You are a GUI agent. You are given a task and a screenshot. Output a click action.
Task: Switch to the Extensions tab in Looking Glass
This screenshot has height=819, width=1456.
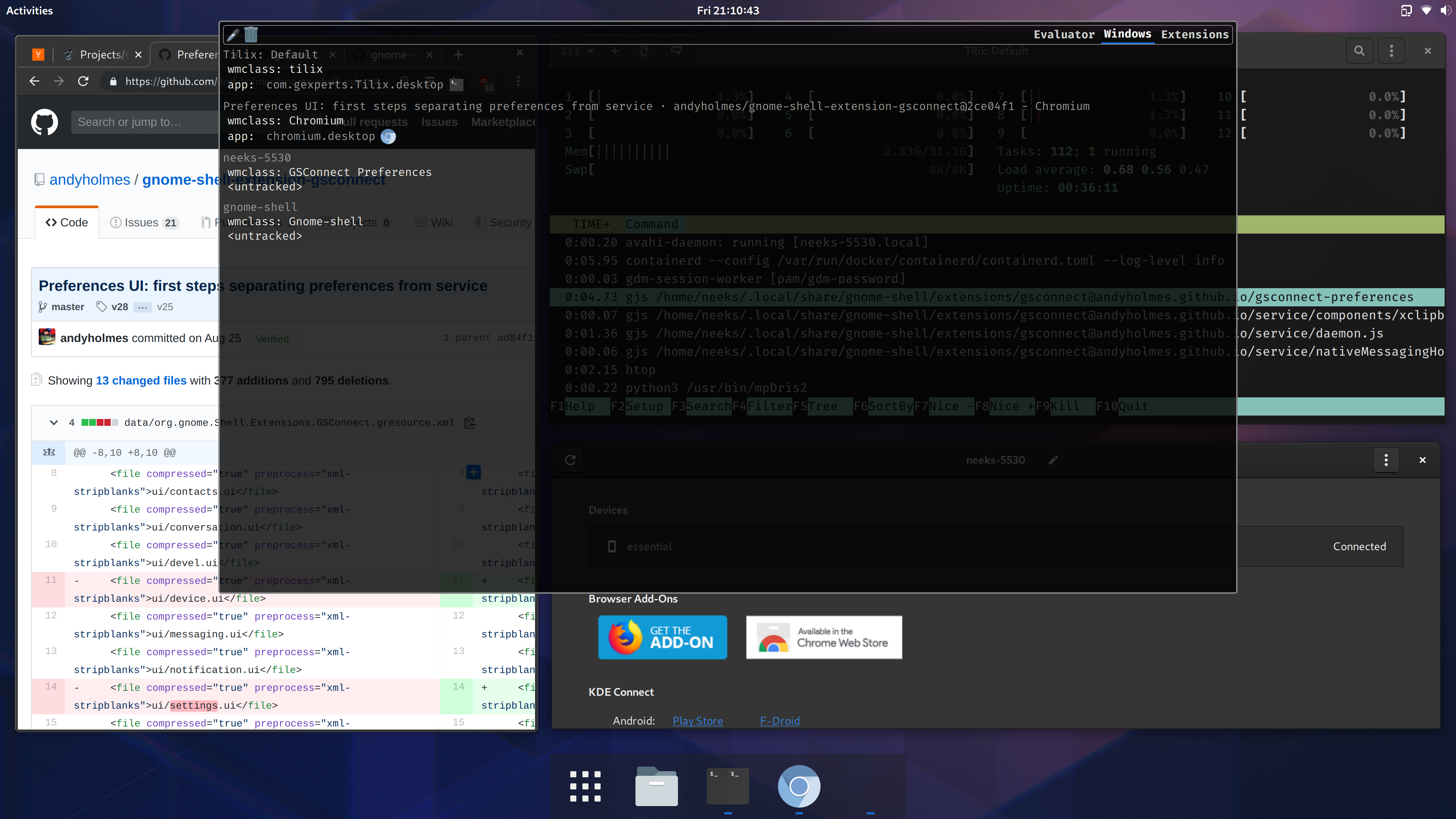(1195, 35)
